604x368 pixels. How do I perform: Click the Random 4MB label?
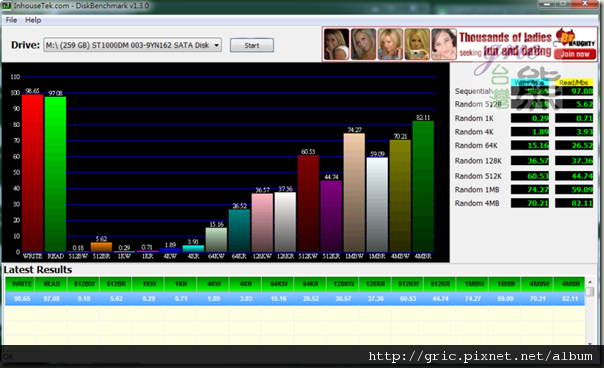click(x=477, y=203)
